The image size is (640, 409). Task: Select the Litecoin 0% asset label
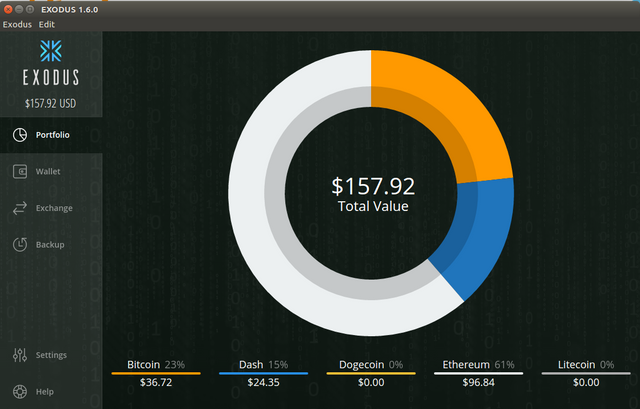click(586, 365)
